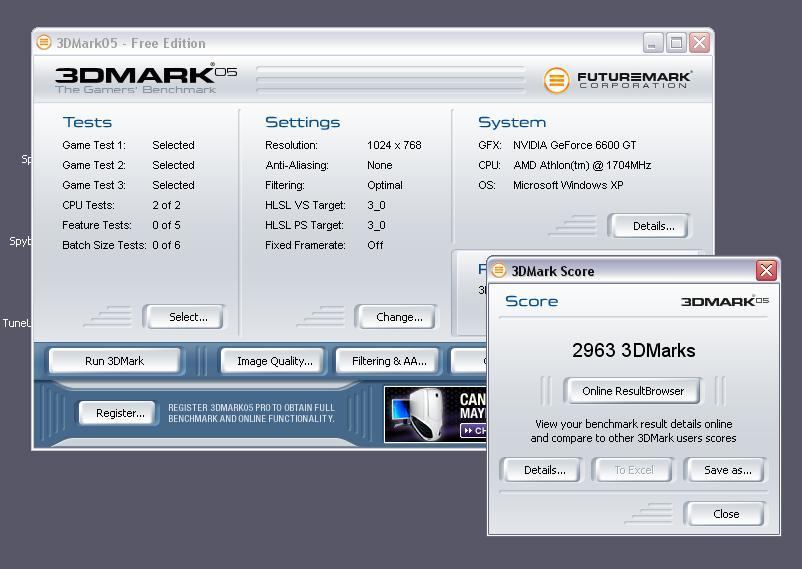This screenshot has height=569, width=802.
Task: Click the 2963 3DMarks score text
Action: tap(634, 351)
